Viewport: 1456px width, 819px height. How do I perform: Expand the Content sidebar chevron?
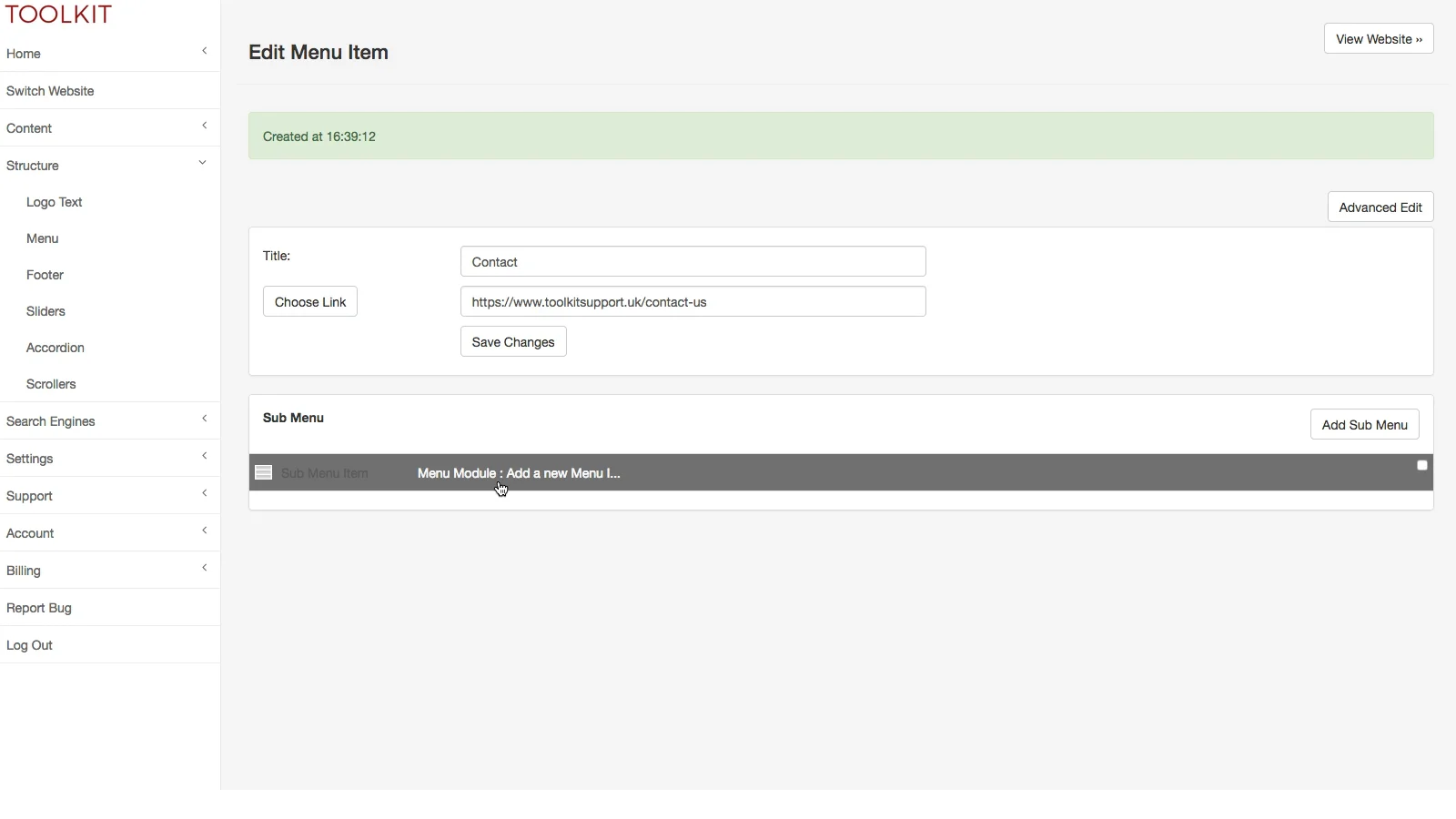(204, 126)
